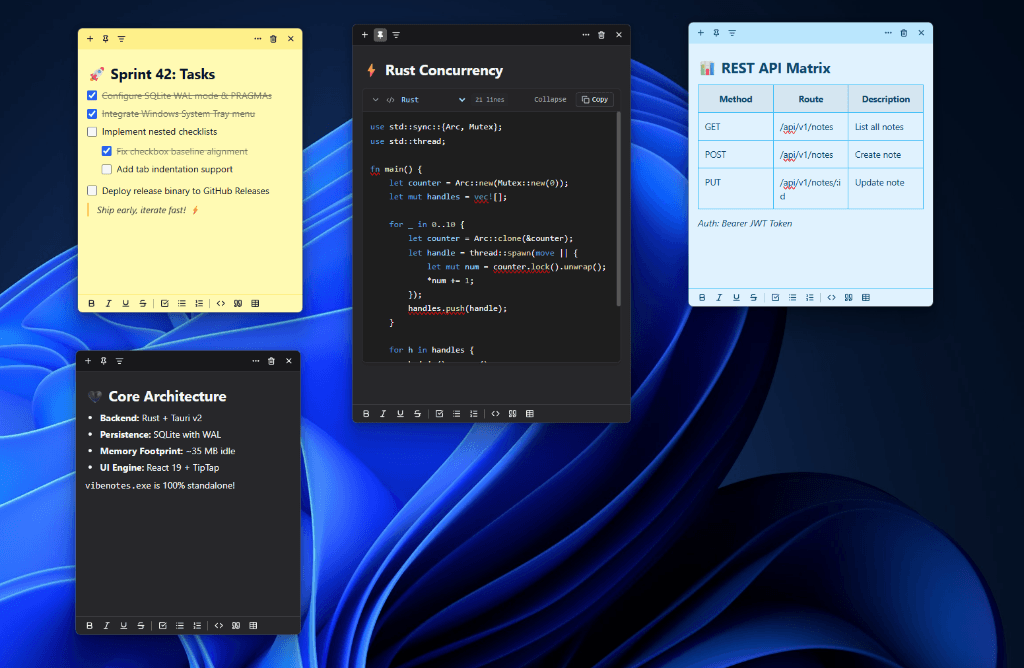
Task: Create a new note from REST API Matrix
Action: pos(701,33)
